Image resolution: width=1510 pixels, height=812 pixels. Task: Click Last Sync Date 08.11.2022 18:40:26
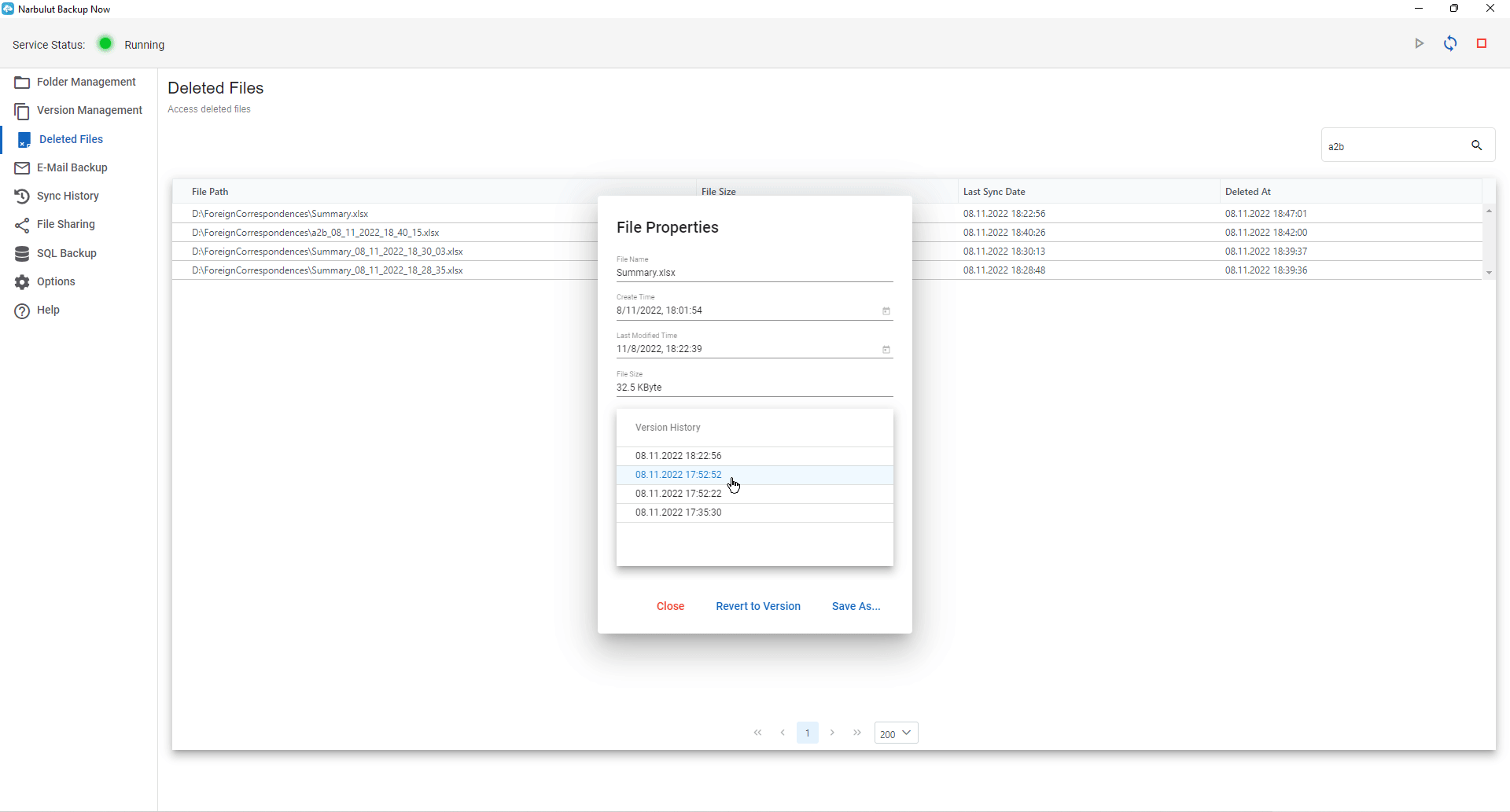click(1004, 233)
